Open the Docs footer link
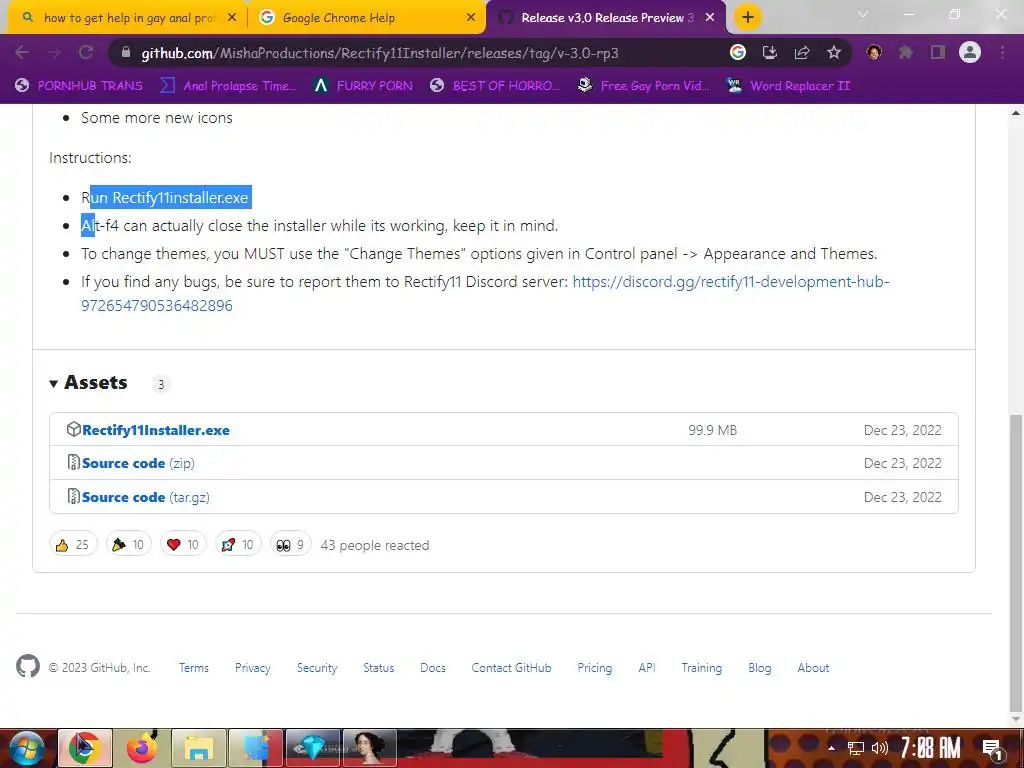The height and width of the screenshot is (768, 1024). click(x=433, y=668)
